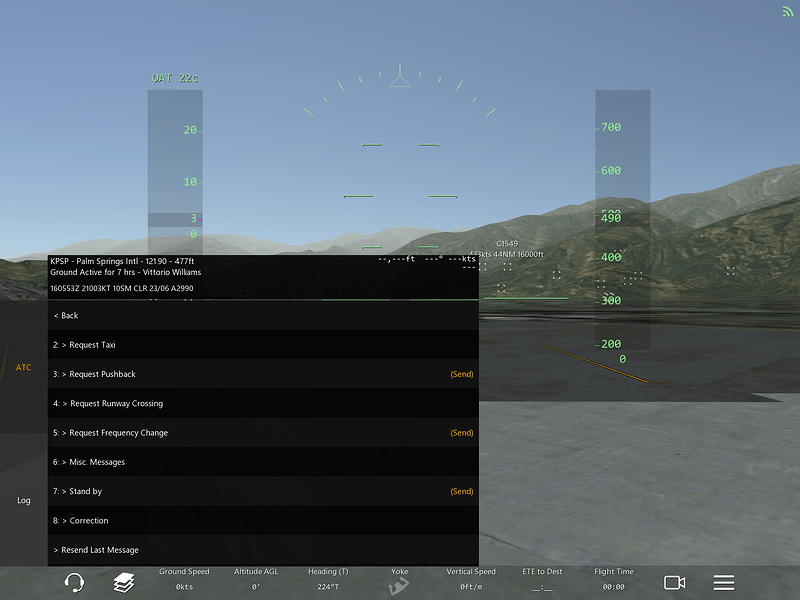Open the map layers icon
Viewport: 800px width, 600px height.
124,582
